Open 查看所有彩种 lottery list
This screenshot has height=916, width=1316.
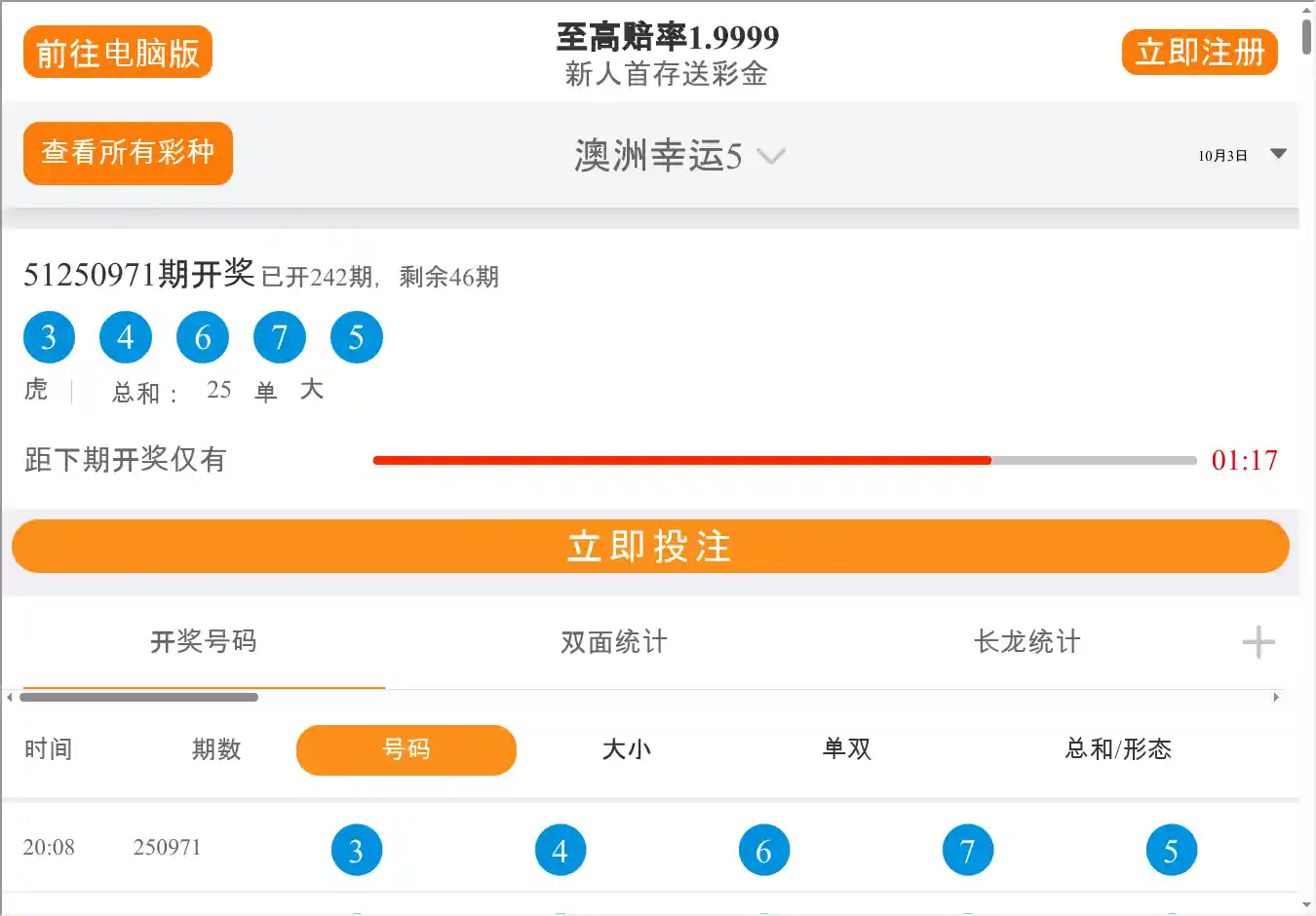(128, 153)
